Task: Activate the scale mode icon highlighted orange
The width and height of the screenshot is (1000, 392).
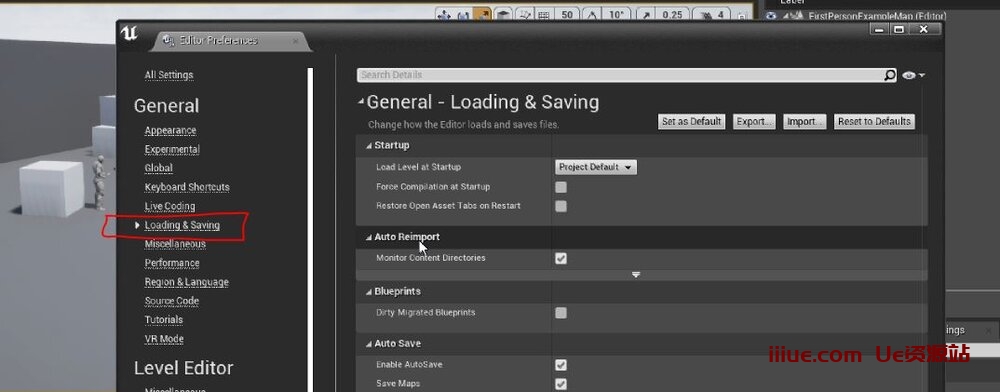Action: click(483, 15)
